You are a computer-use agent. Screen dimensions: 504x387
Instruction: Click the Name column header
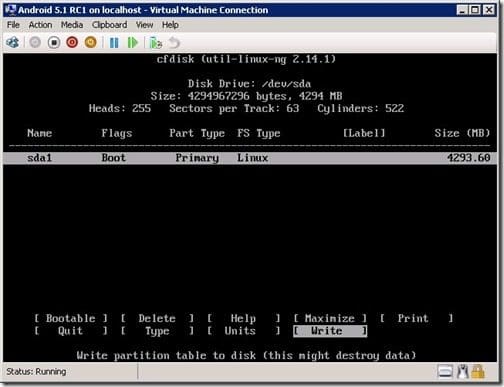tap(39, 133)
